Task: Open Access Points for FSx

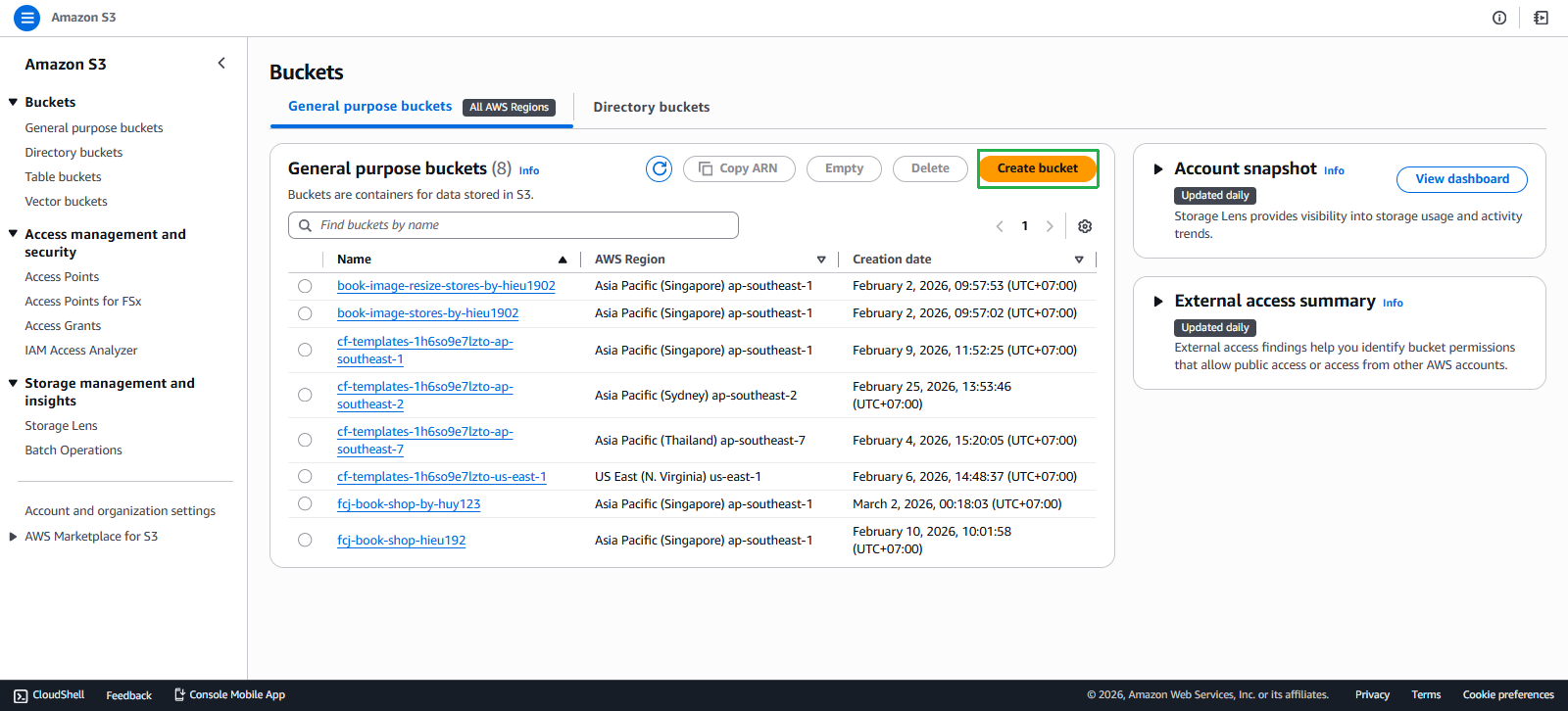Action: tap(83, 302)
